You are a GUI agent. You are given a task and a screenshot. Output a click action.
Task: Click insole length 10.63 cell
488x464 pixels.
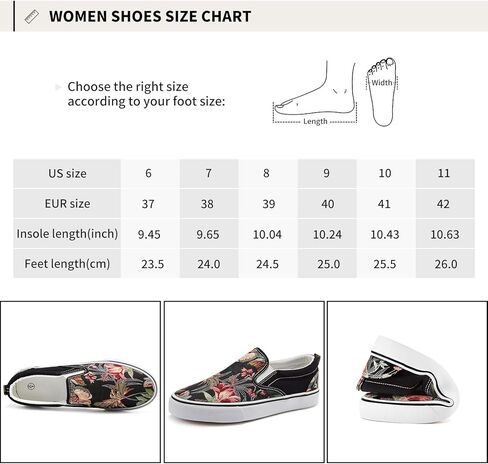tap(445, 234)
